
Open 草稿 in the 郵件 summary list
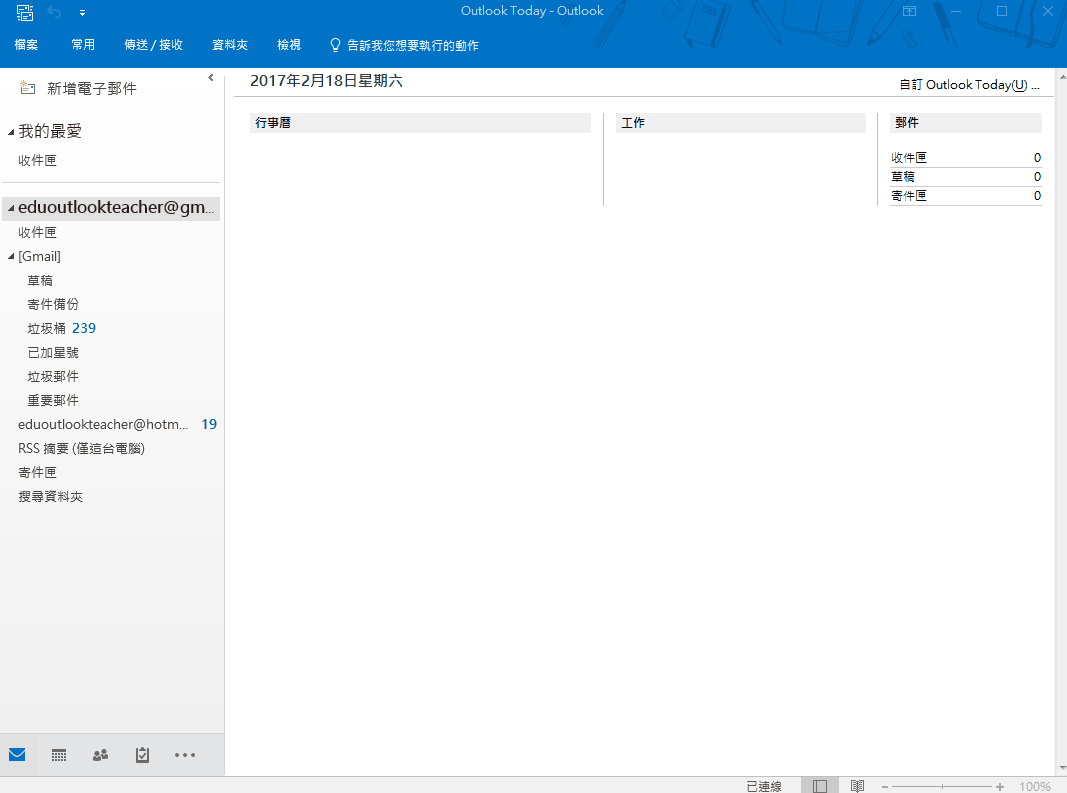[903, 177]
